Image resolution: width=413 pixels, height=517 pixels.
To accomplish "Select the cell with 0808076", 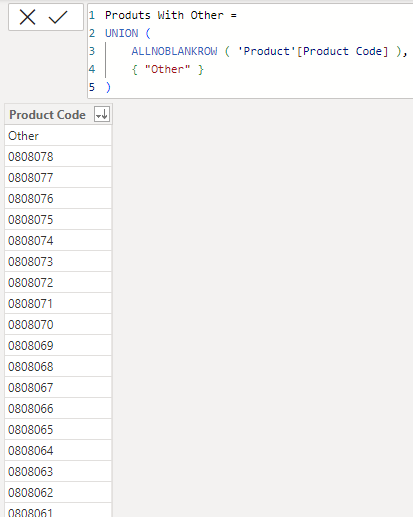I will pos(58,199).
